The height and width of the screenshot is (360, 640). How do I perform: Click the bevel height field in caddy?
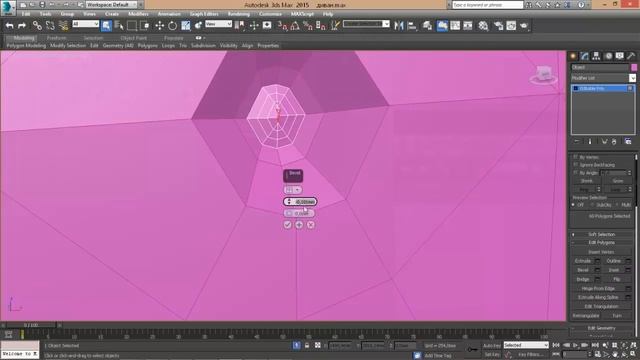pos(300,202)
